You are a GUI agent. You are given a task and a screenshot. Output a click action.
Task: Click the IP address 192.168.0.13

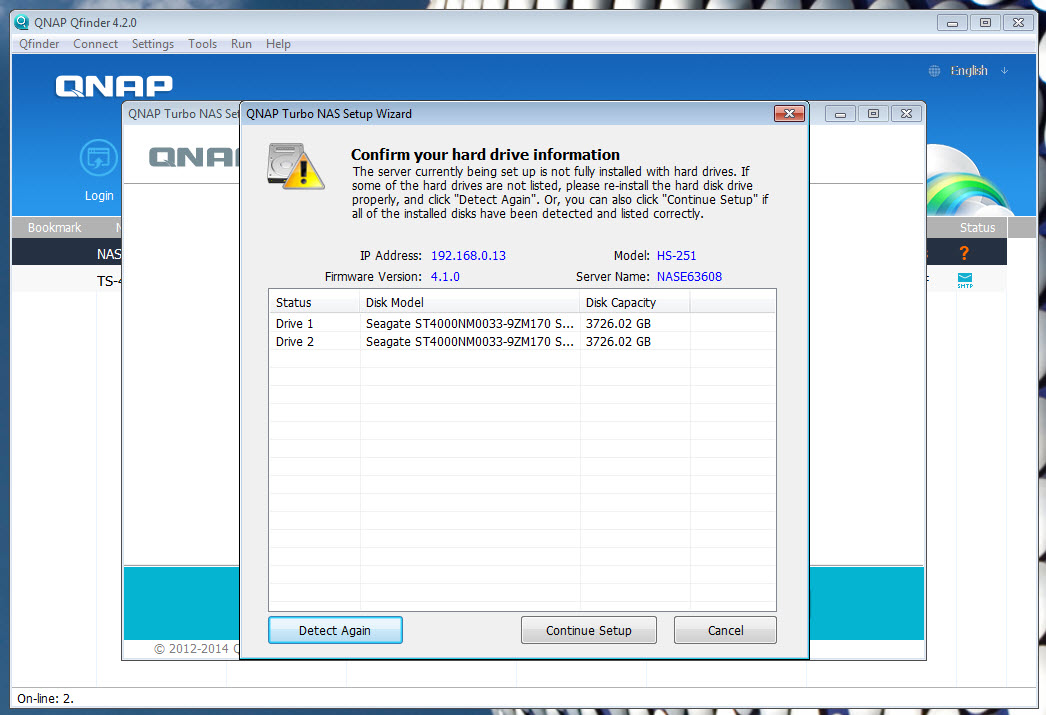coord(468,255)
